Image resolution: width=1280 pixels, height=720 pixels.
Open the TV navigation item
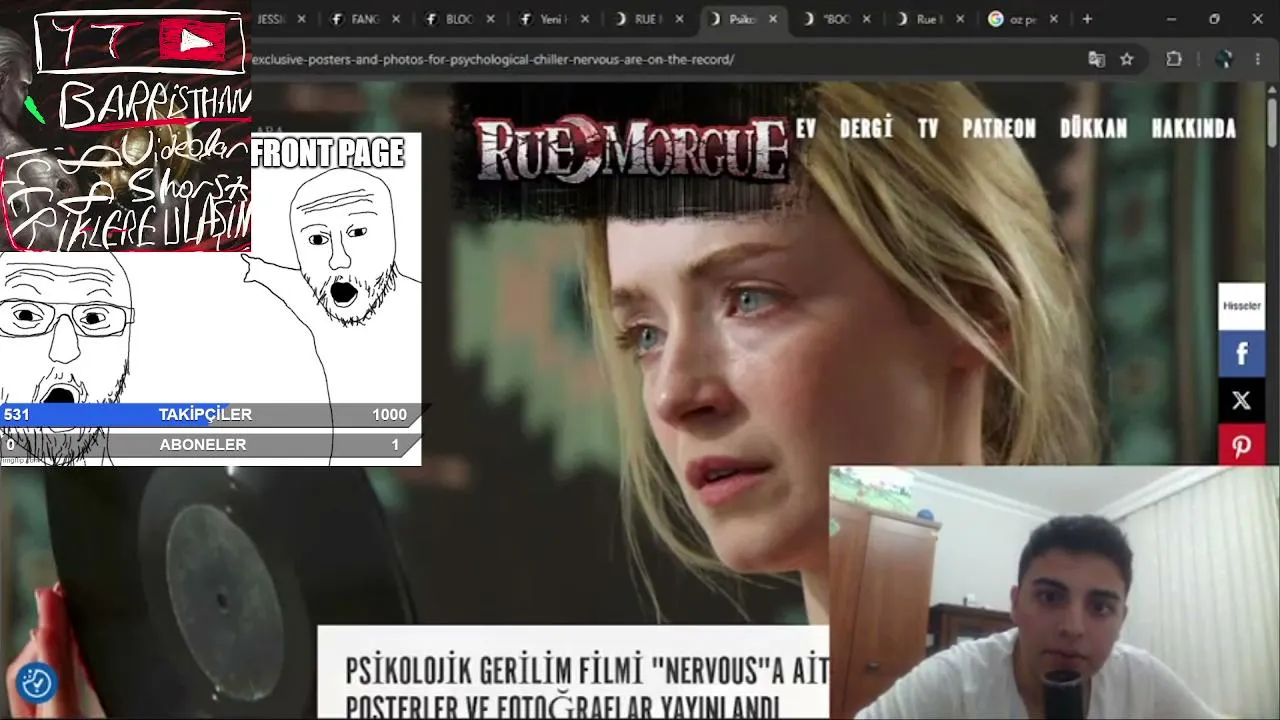tap(928, 128)
